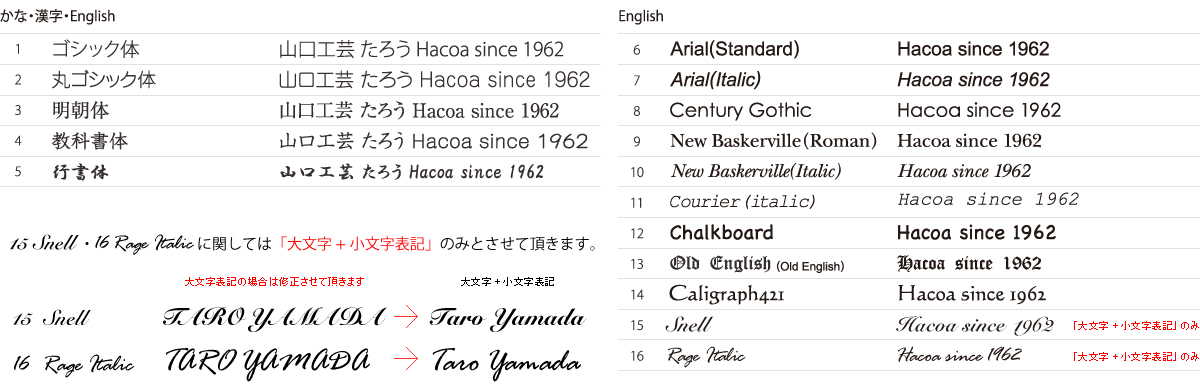Screen dimensions: 1200x390
Task: Click the かな・漢字・English section heading
Action: point(57,17)
